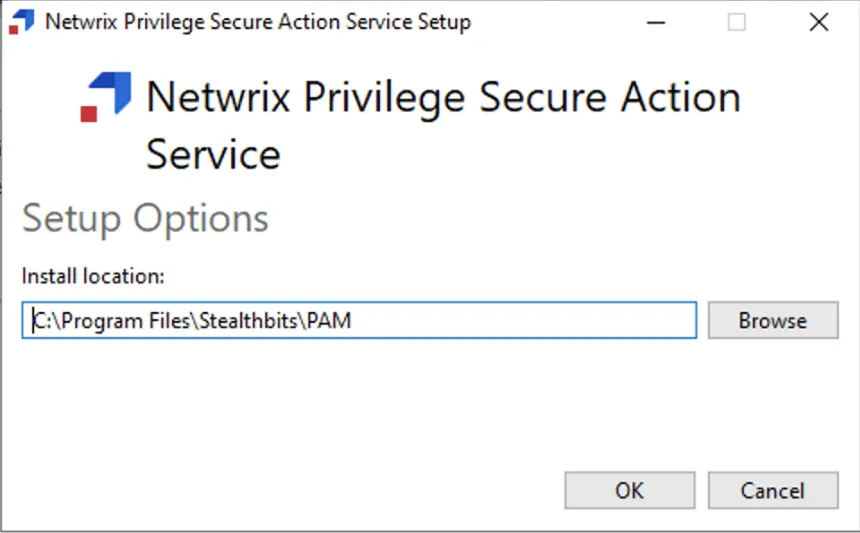Click the Netwrix icon in the title bar
860x533 pixels.
point(21,22)
